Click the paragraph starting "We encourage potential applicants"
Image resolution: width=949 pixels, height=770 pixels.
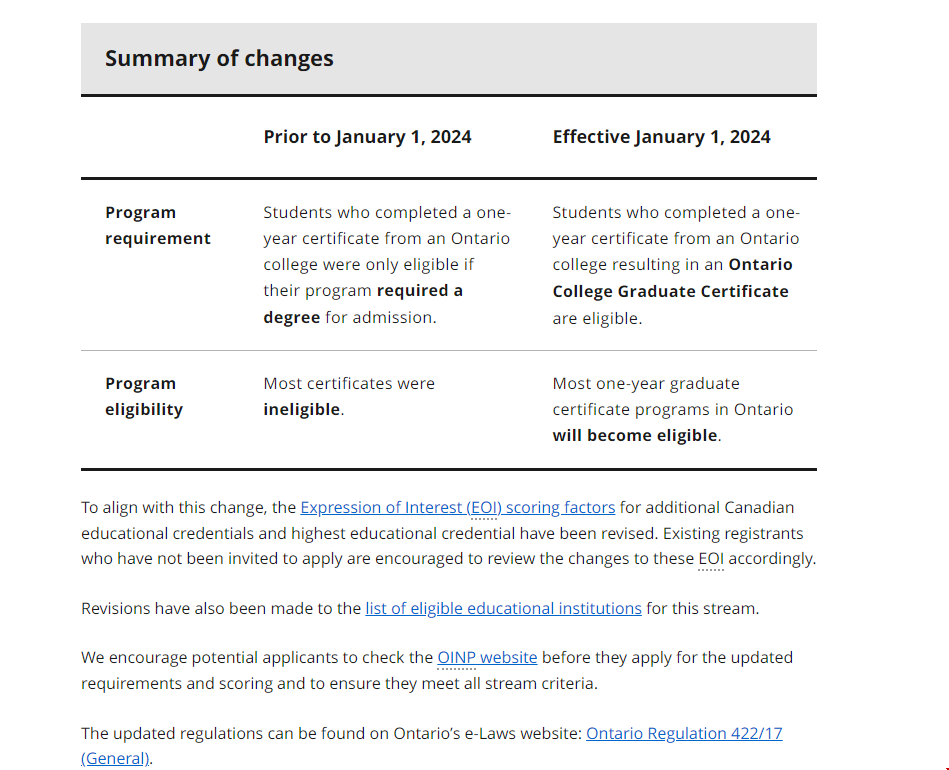point(258,657)
